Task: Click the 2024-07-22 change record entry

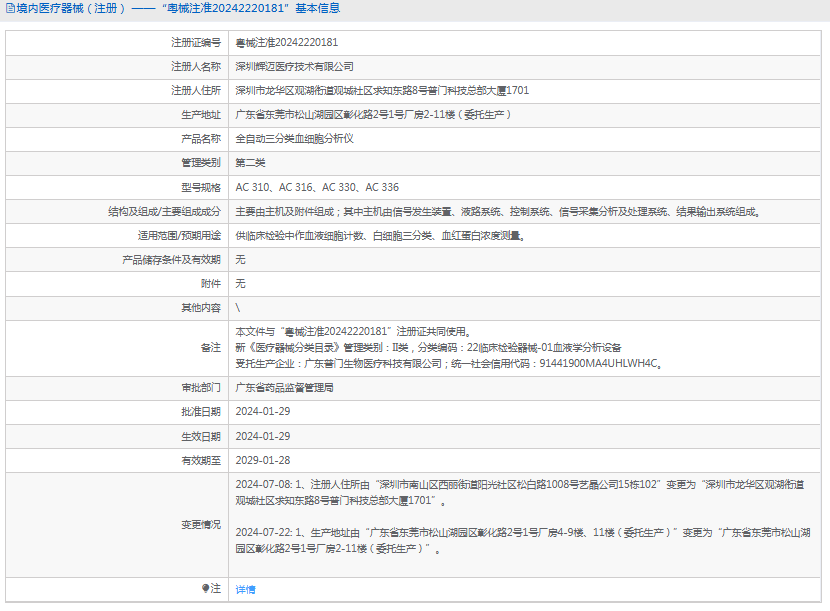Action: tap(523, 541)
